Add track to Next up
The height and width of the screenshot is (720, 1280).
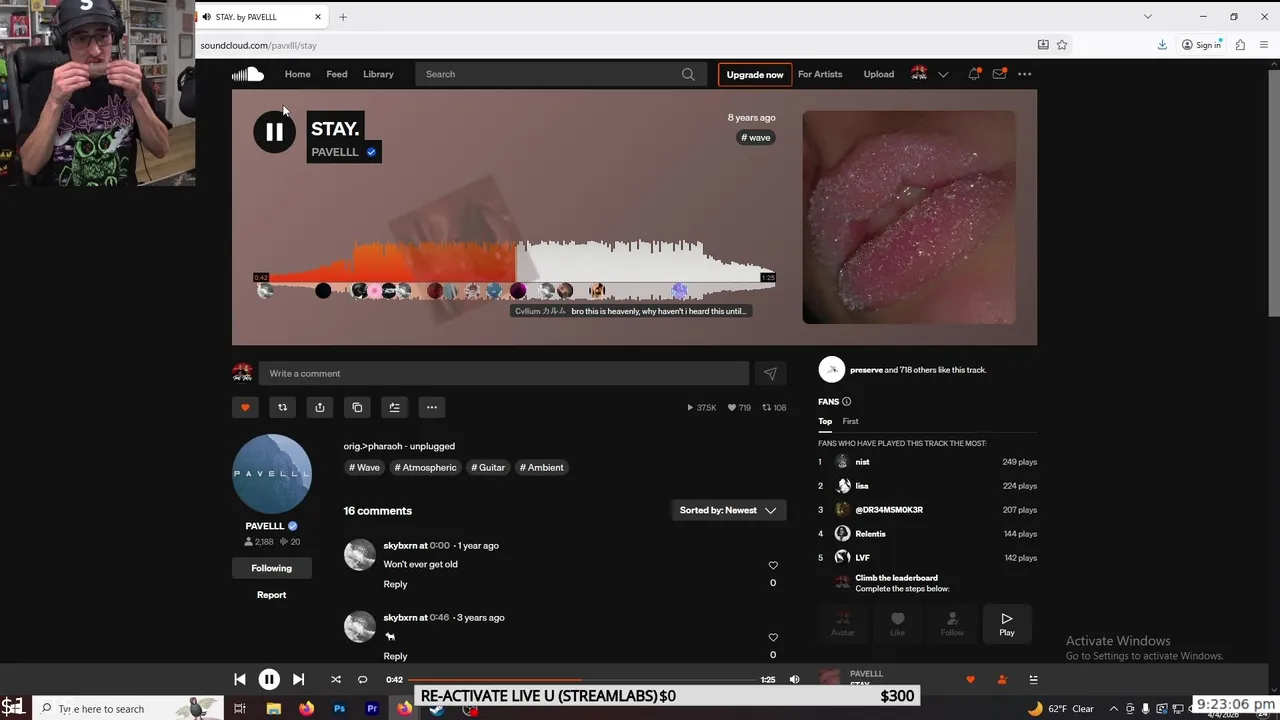point(394,407)
